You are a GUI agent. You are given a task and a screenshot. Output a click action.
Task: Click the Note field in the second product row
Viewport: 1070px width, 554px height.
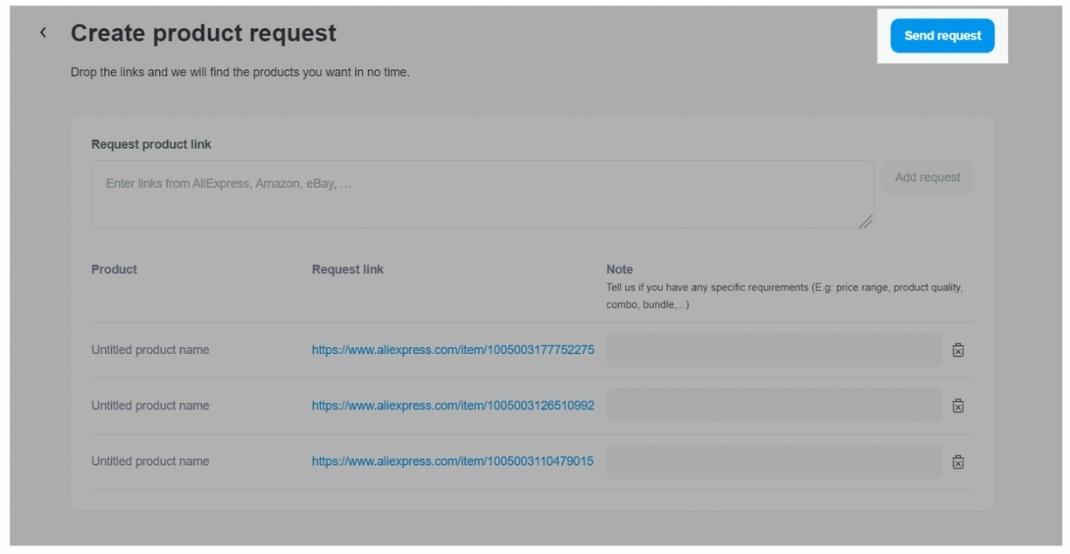(773, 406)
